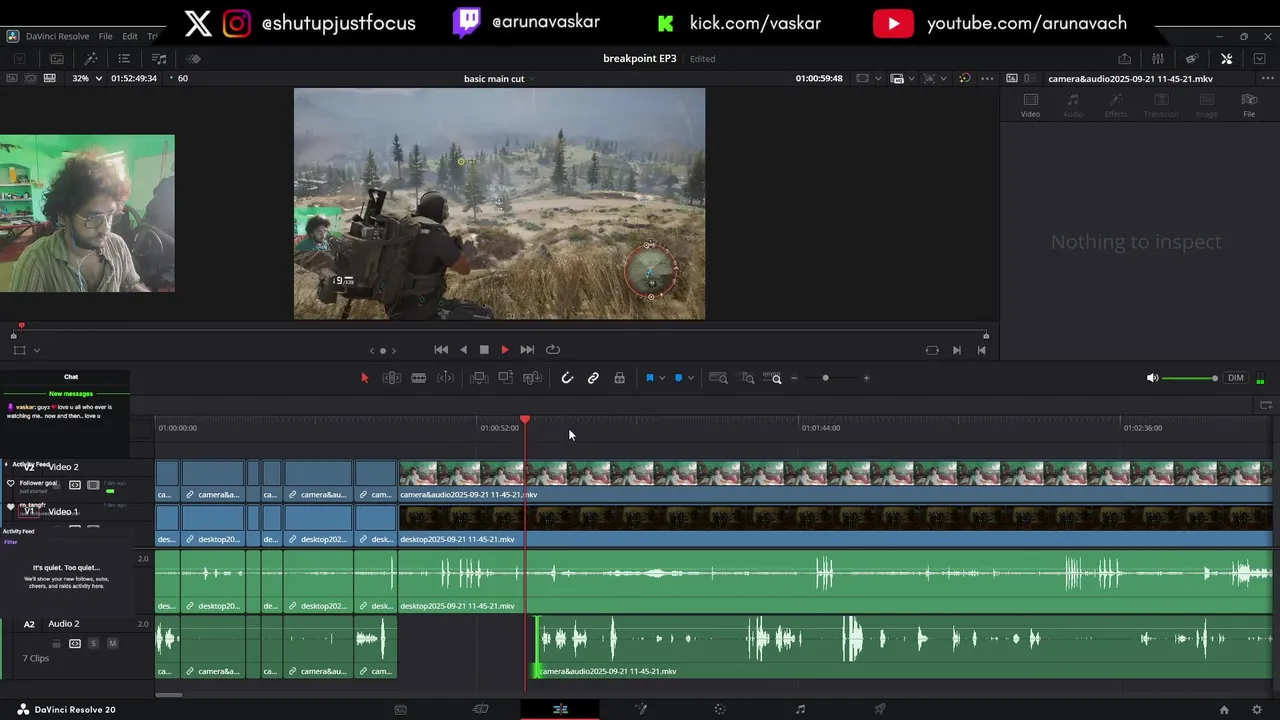This screenshot has width=1280, height=720.
Task: Switch to the Fairlight audio page
Action: (800, 710)
